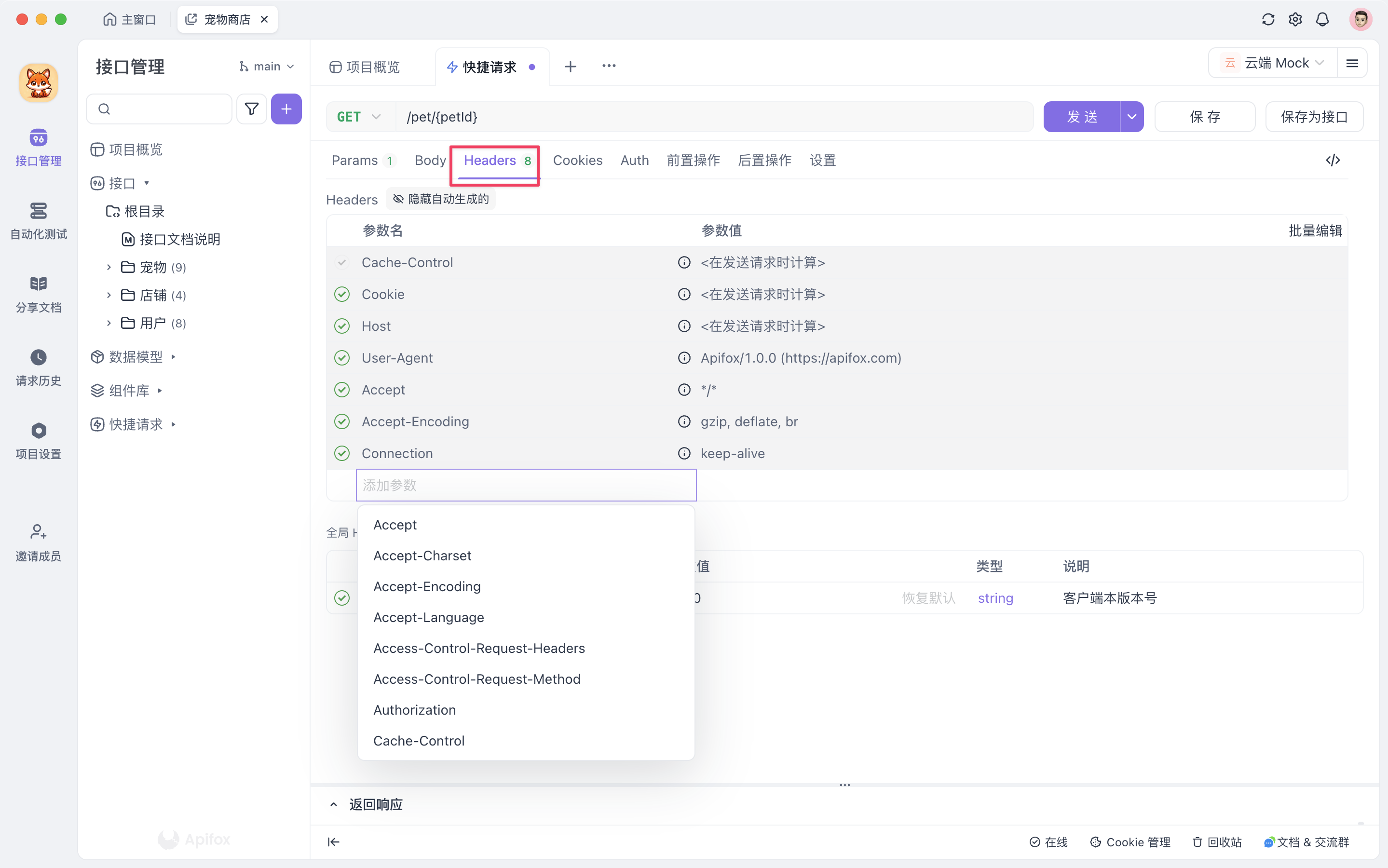Open the GET method dropdown
The image size is (1388, 868).
click(359, 117)
